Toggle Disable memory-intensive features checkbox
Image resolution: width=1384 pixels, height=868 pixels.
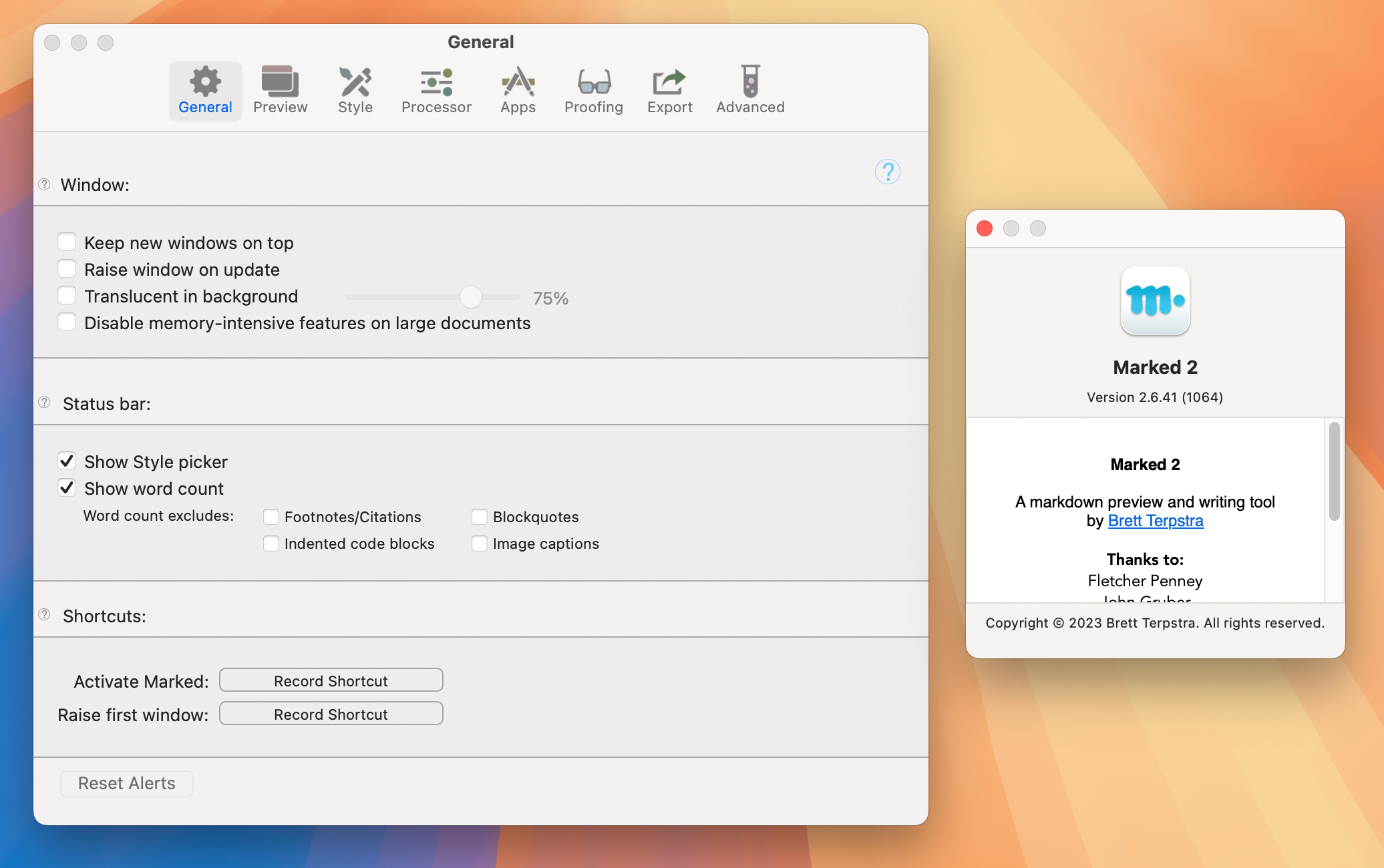pyautogui.click(x=67, y=322)
